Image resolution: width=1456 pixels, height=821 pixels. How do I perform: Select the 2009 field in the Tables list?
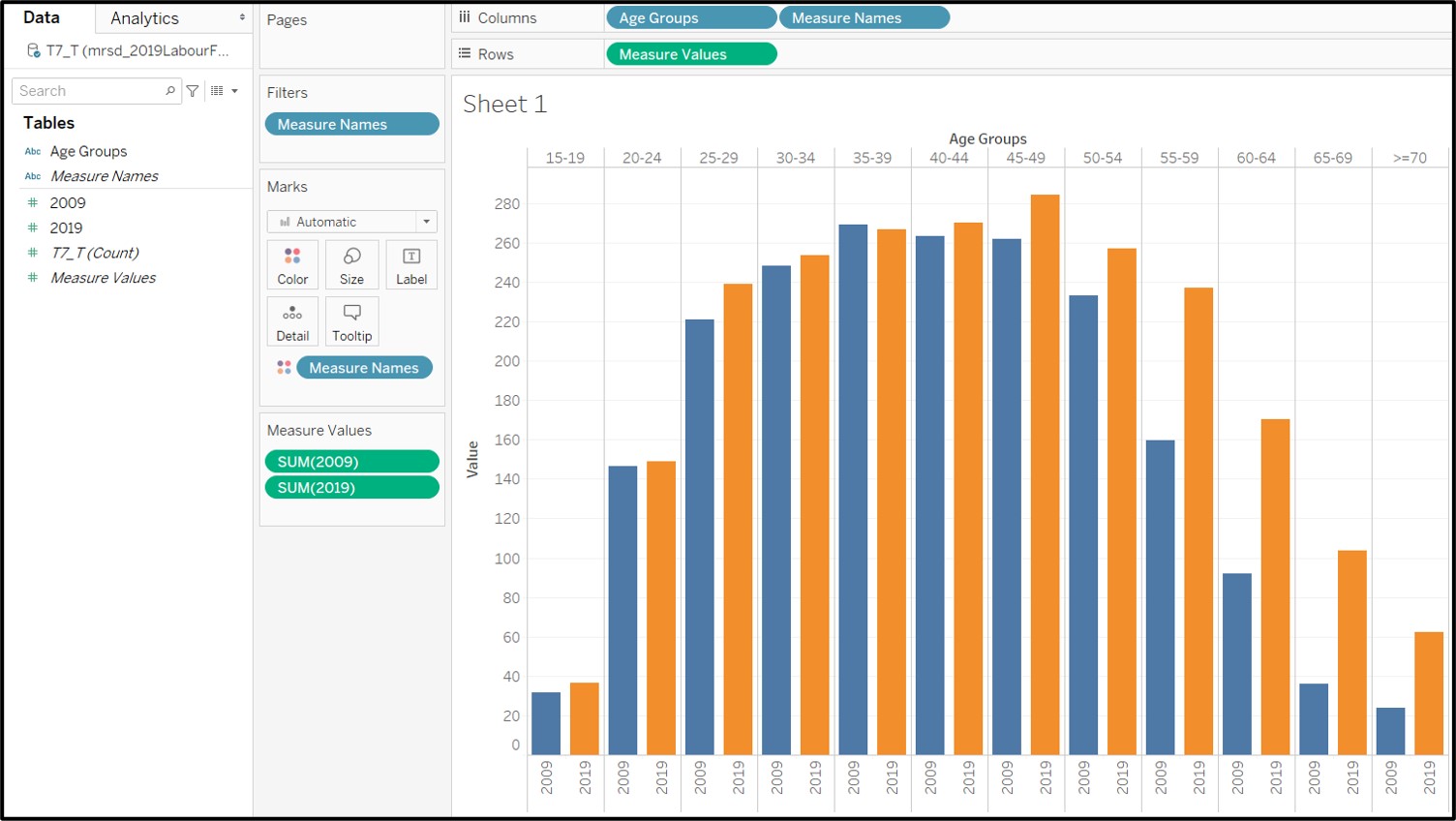click(x=68, y=202)
